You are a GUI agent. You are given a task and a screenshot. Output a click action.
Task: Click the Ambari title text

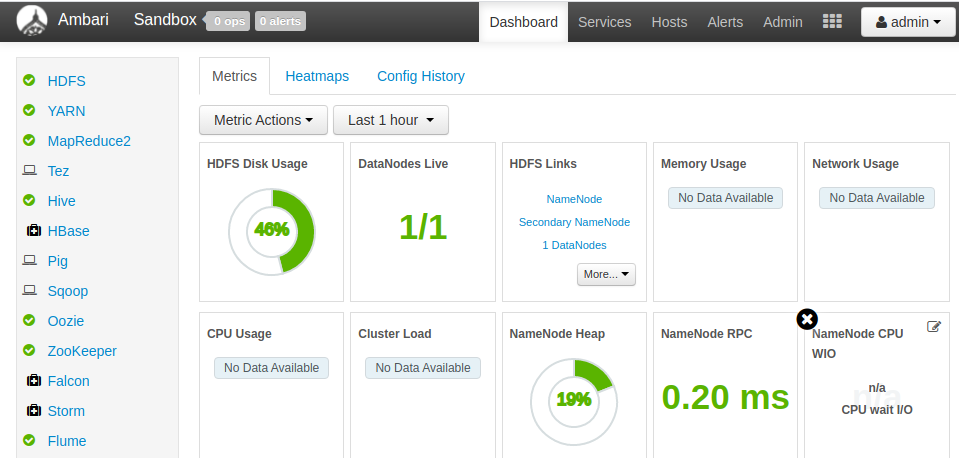coord(83,20)
